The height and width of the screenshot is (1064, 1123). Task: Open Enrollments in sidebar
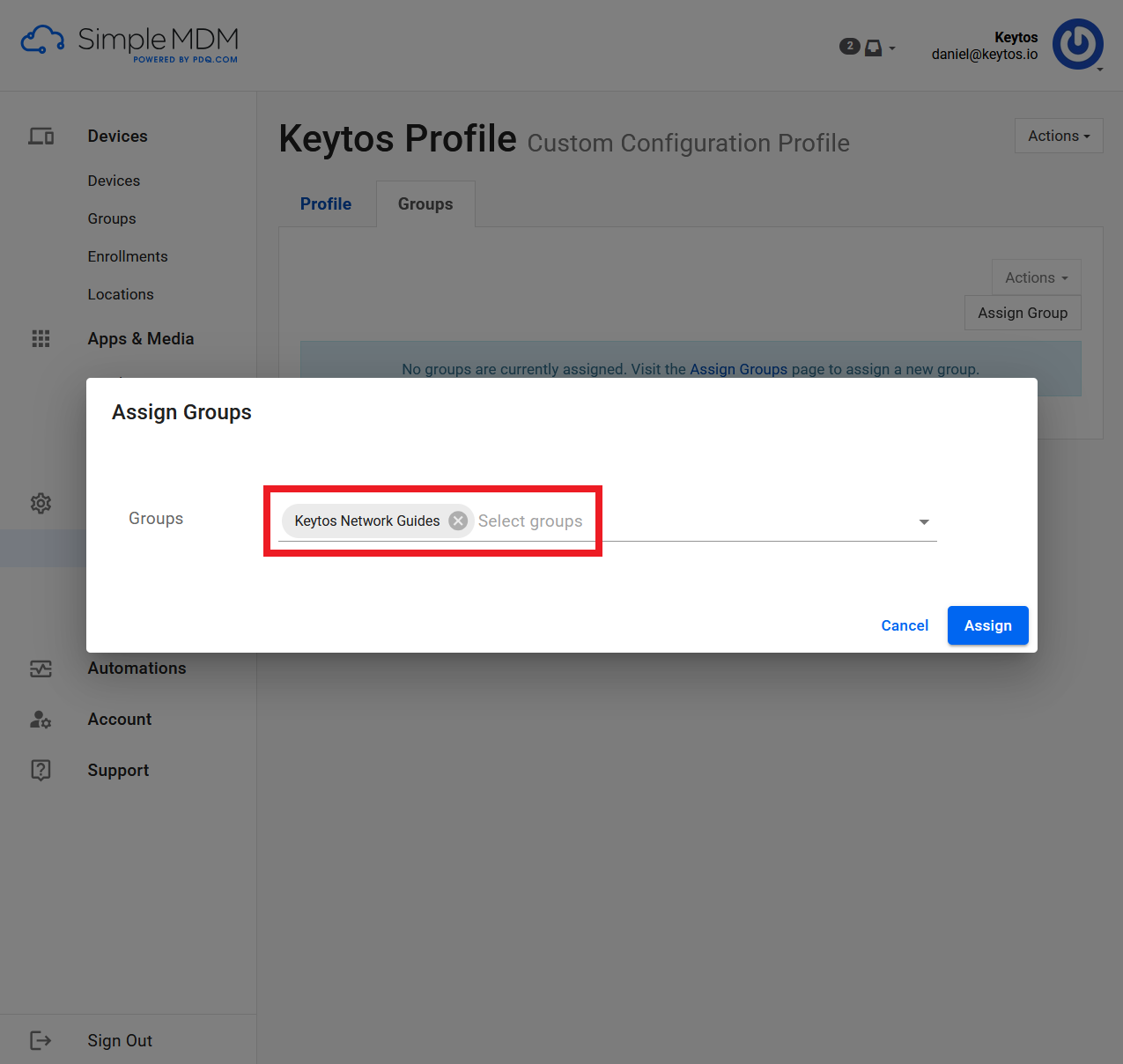click(128, 256)
